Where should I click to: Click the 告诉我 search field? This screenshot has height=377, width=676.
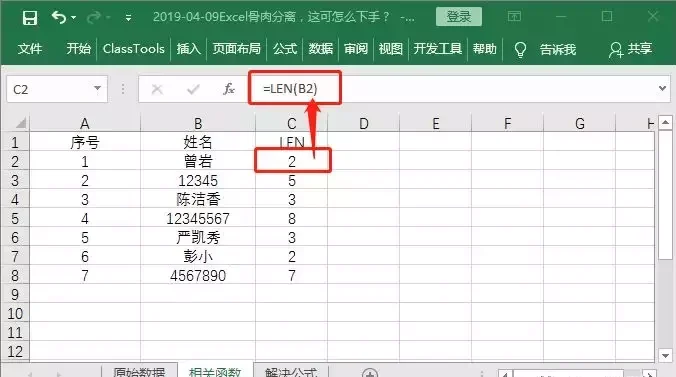[558, 49]
